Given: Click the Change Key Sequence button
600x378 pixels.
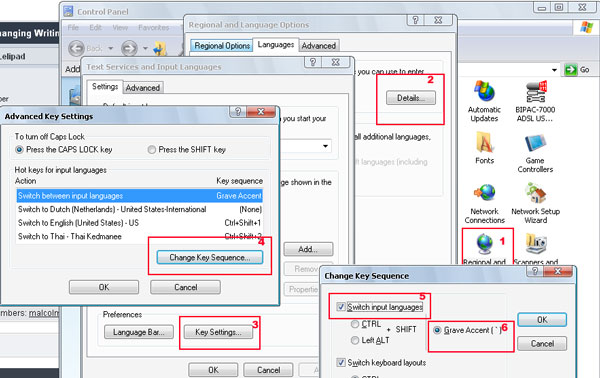Looking at the screenshot, I should click(210, 257).
